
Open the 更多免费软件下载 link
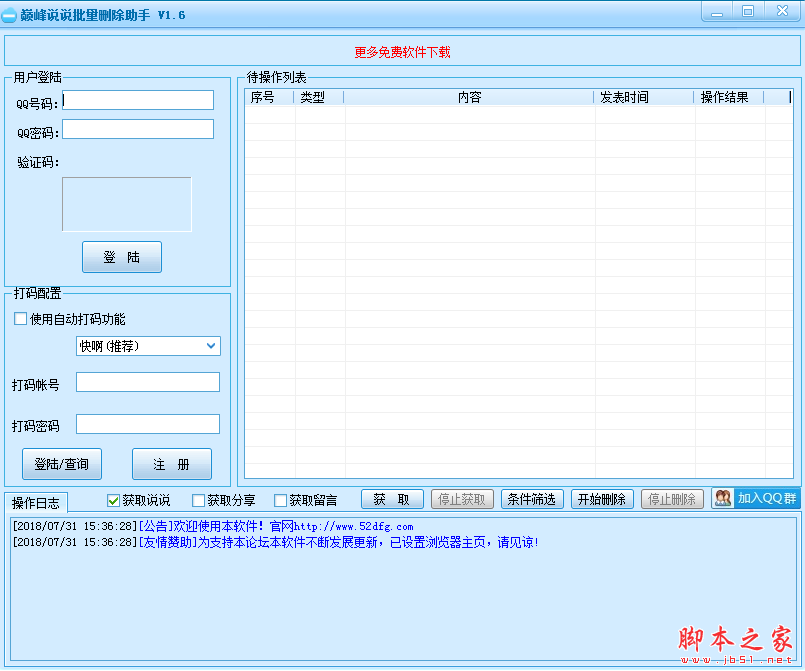(x=402, y=52)
